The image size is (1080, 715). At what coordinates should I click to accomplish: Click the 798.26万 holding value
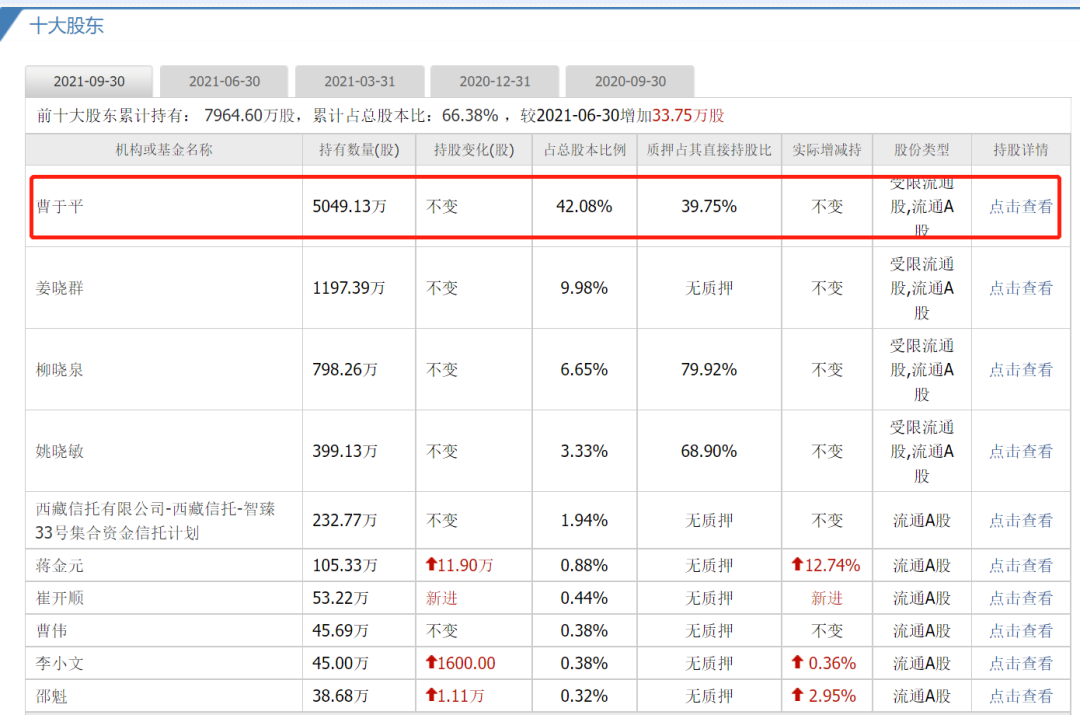click(345, 370)
